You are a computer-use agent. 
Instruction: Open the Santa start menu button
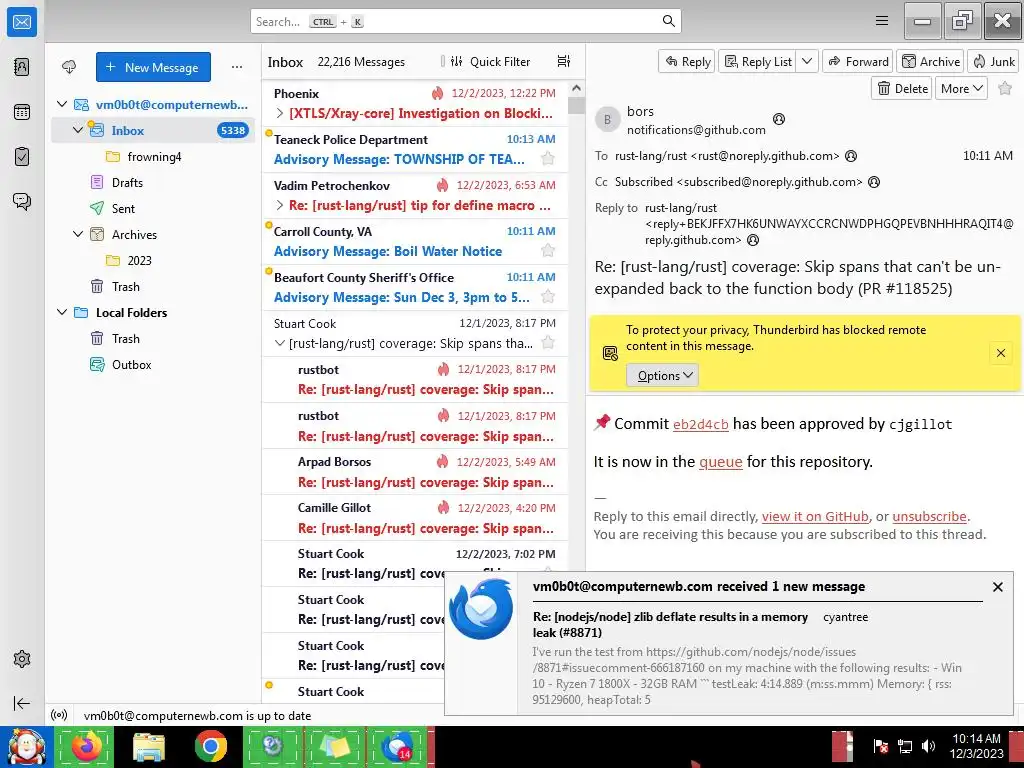click(25, 747)
